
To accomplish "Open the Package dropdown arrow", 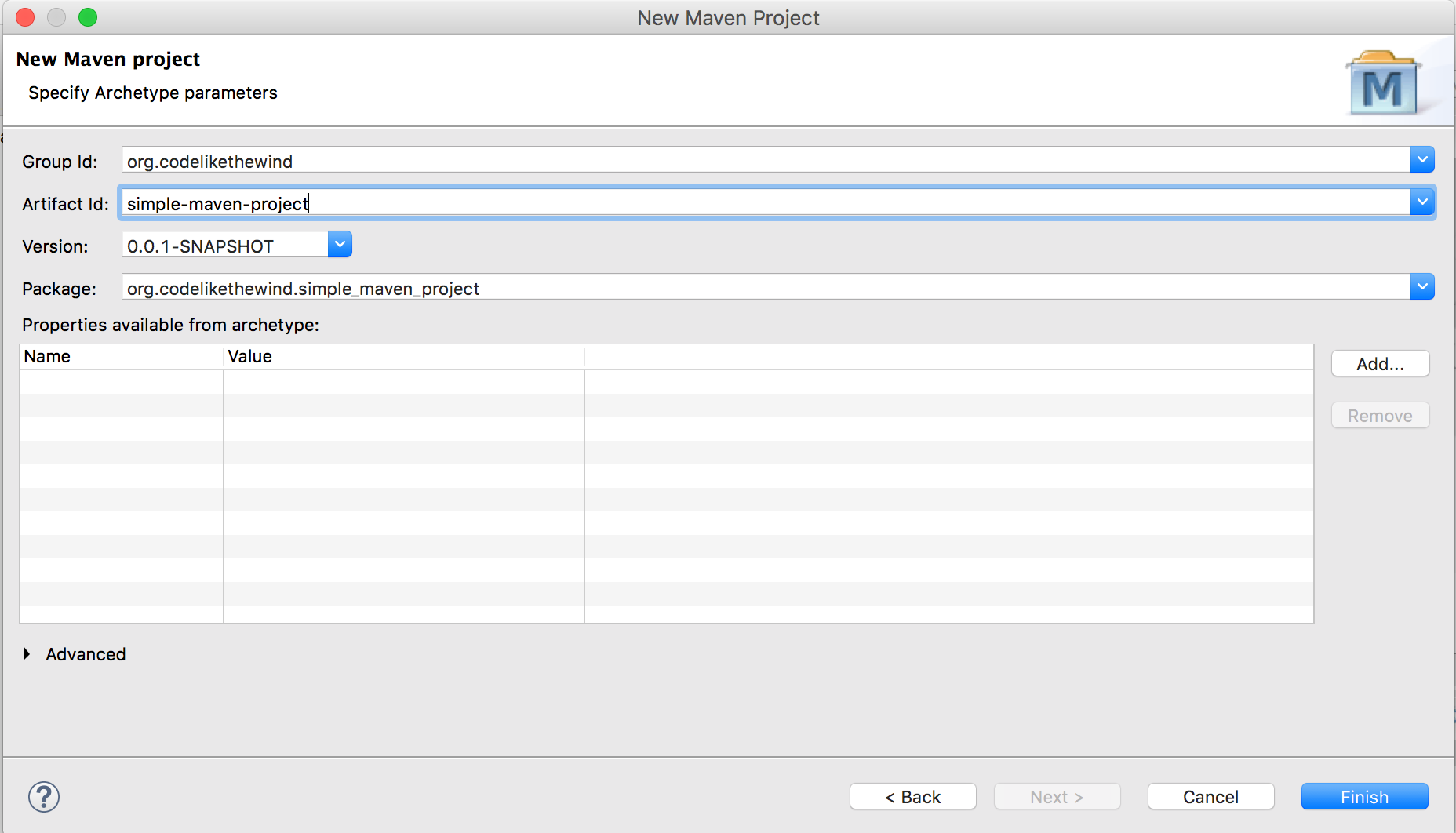I will coord(1422,287).
